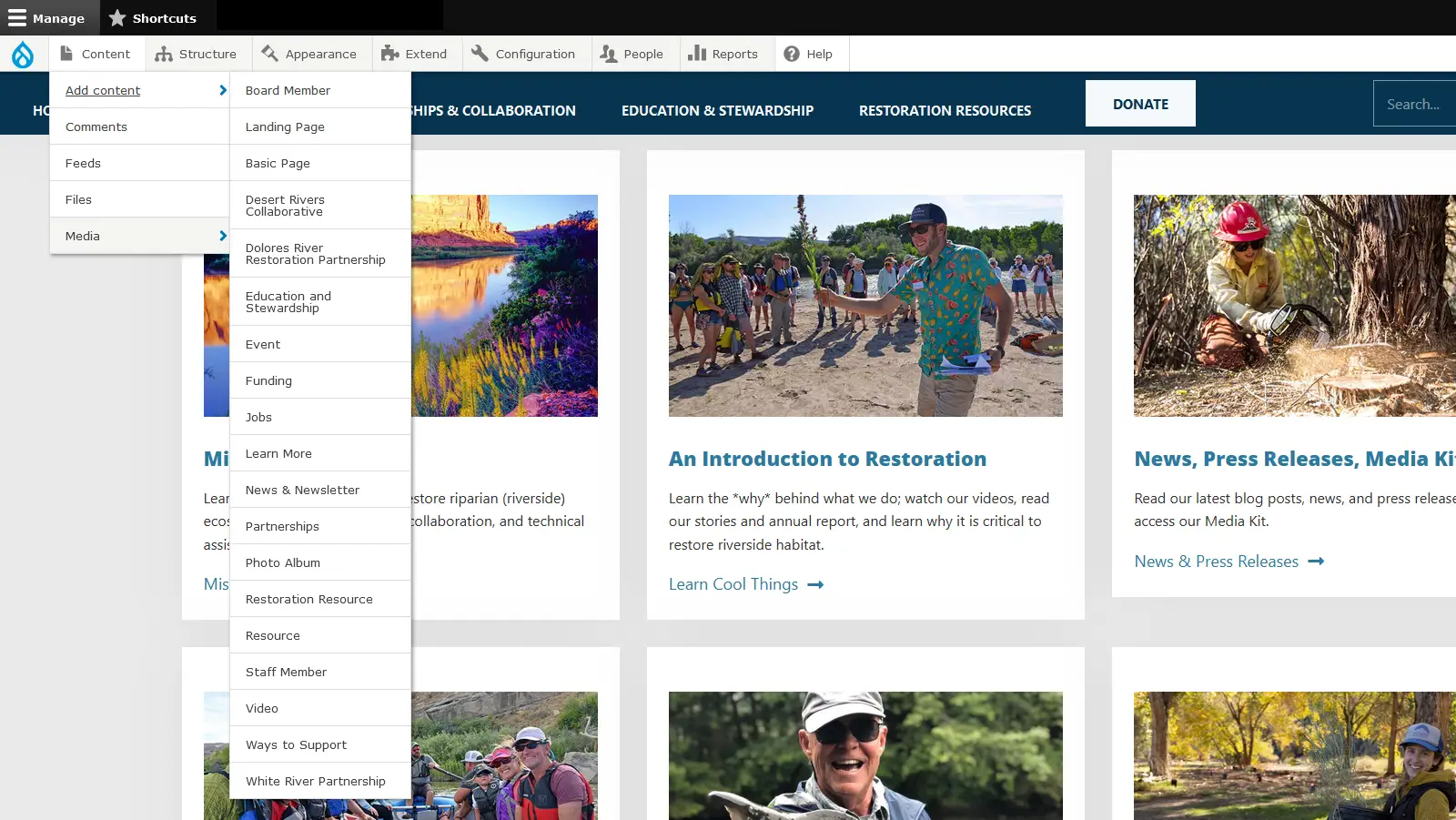Open the Help admin page

(808, 55)
